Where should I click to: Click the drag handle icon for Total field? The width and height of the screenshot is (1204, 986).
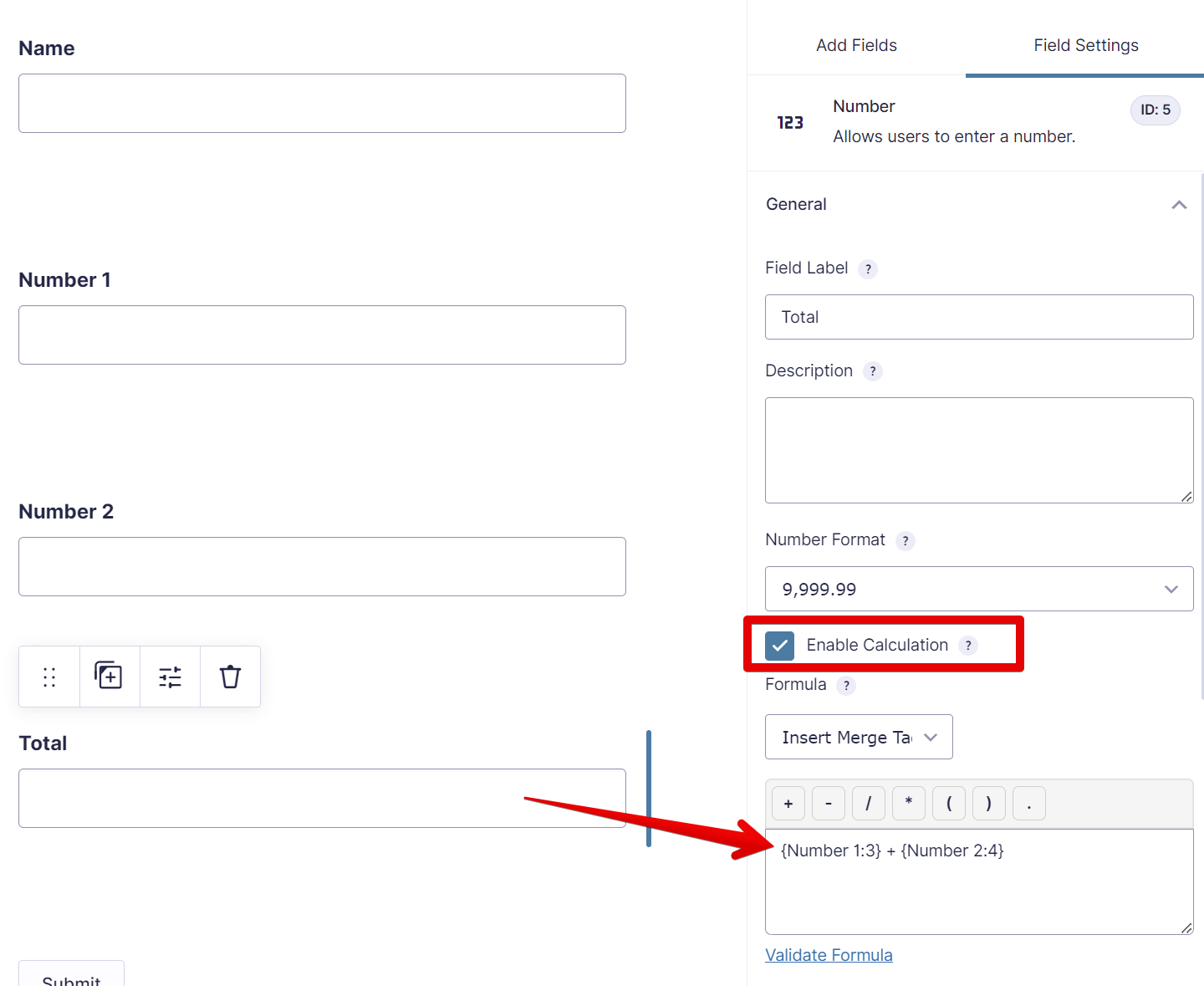click(x=49, y=677)
